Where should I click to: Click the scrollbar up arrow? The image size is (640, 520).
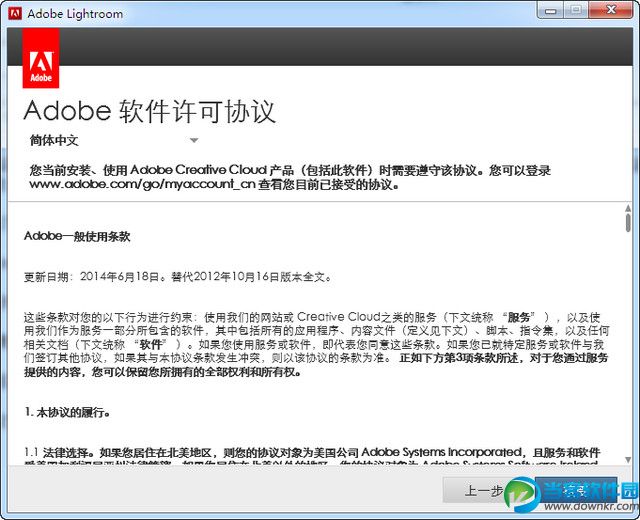[628, 209]
